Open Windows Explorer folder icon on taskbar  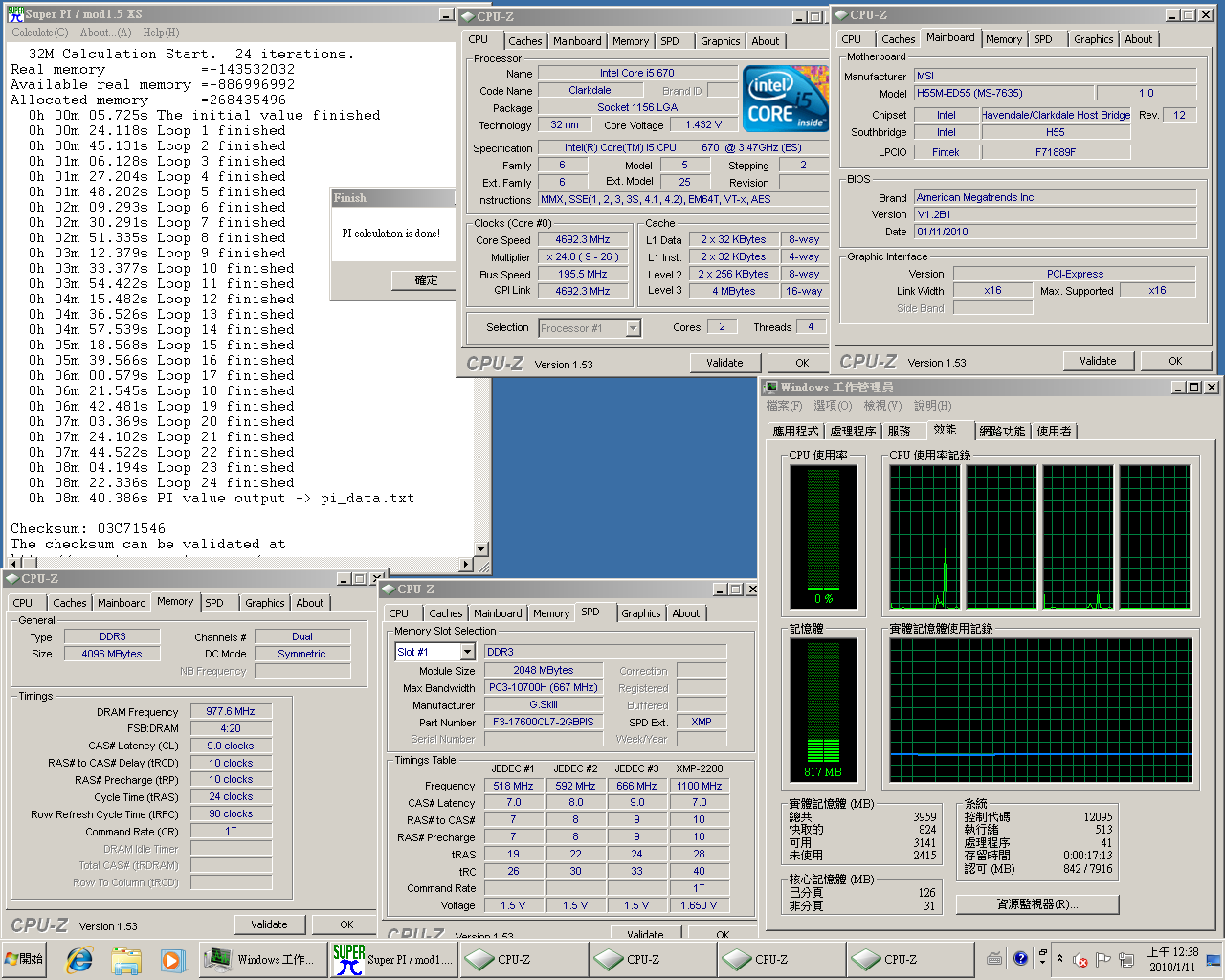pyautogui.click(x=126, y=959)
